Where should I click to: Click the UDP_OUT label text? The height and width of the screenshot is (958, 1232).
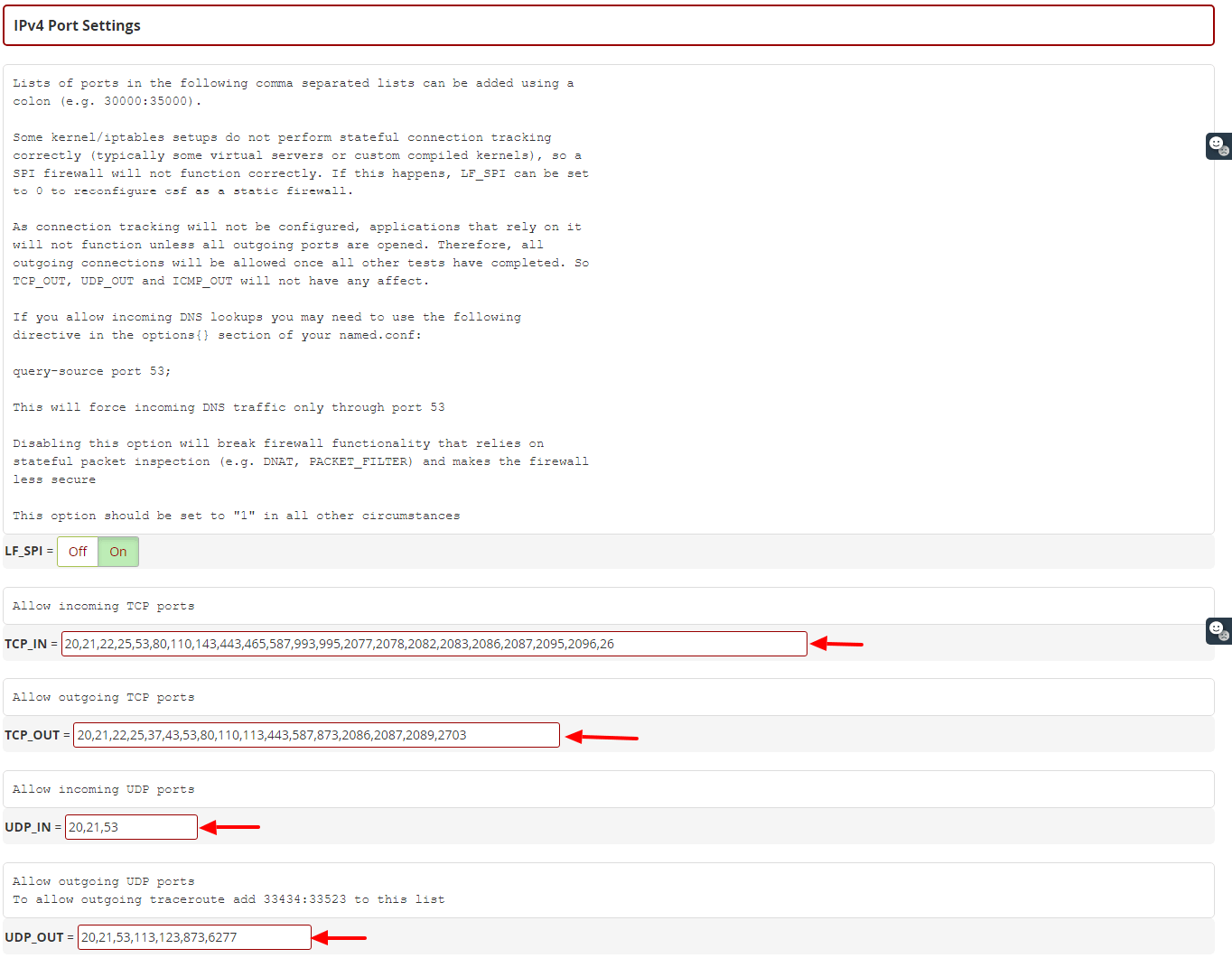(34, 937)
